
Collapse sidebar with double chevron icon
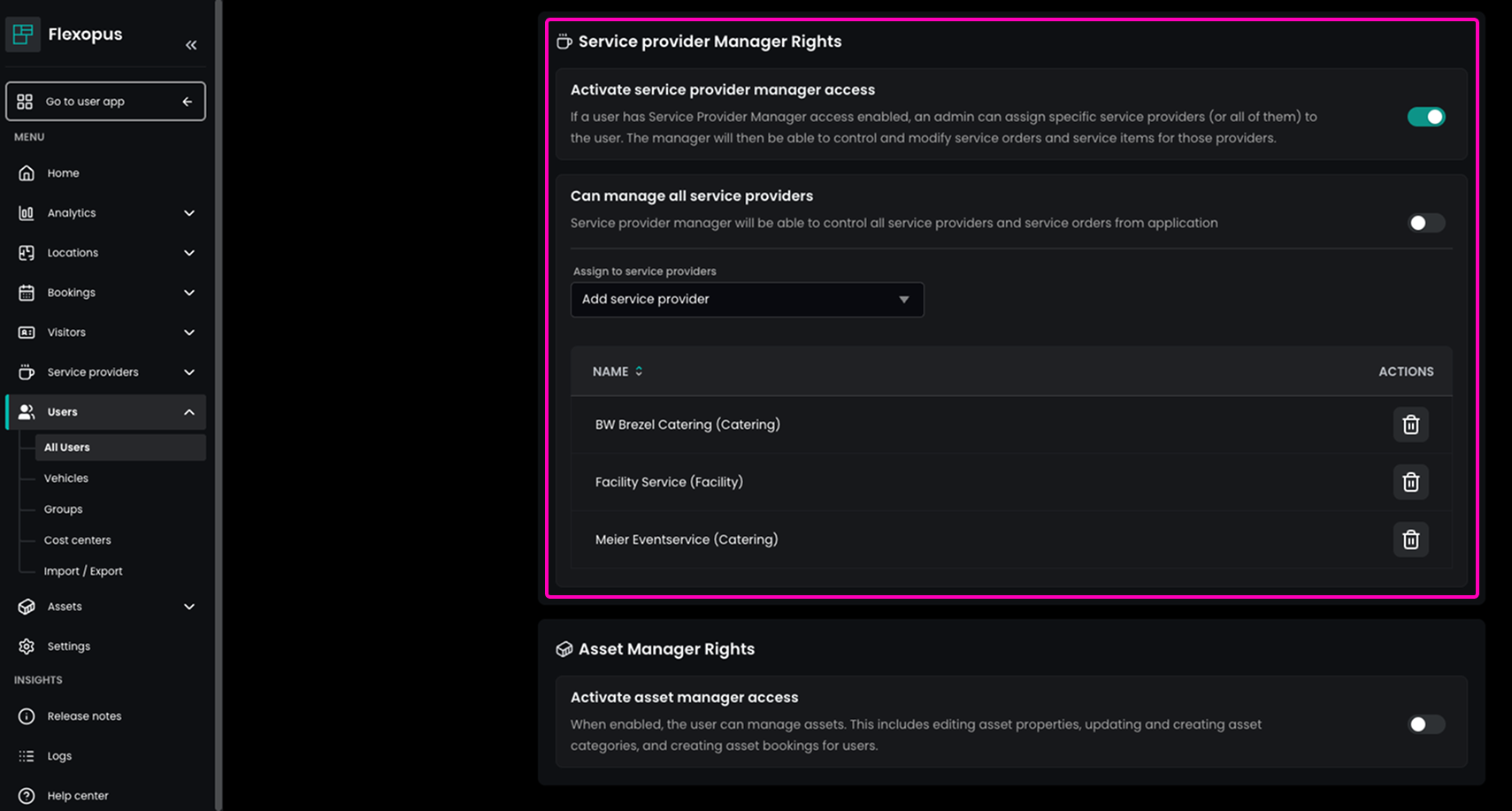[191, 45]
